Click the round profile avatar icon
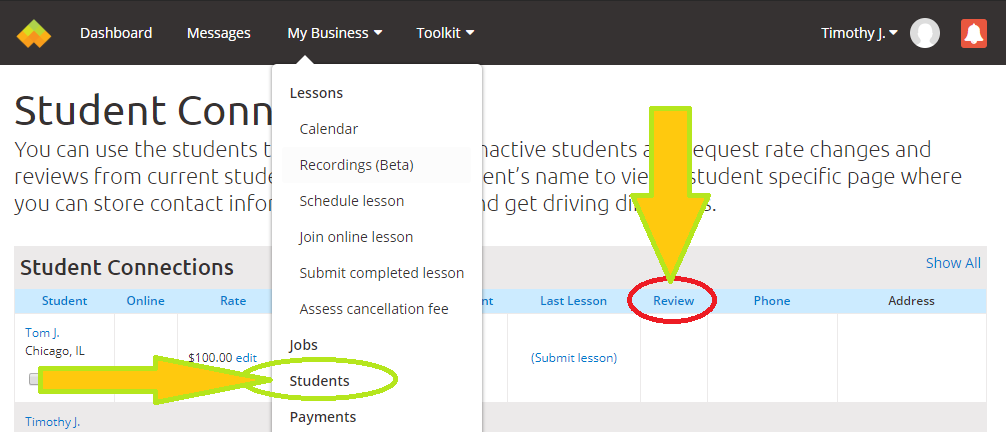Viewport: 1006px width, 432px height. 925,33
